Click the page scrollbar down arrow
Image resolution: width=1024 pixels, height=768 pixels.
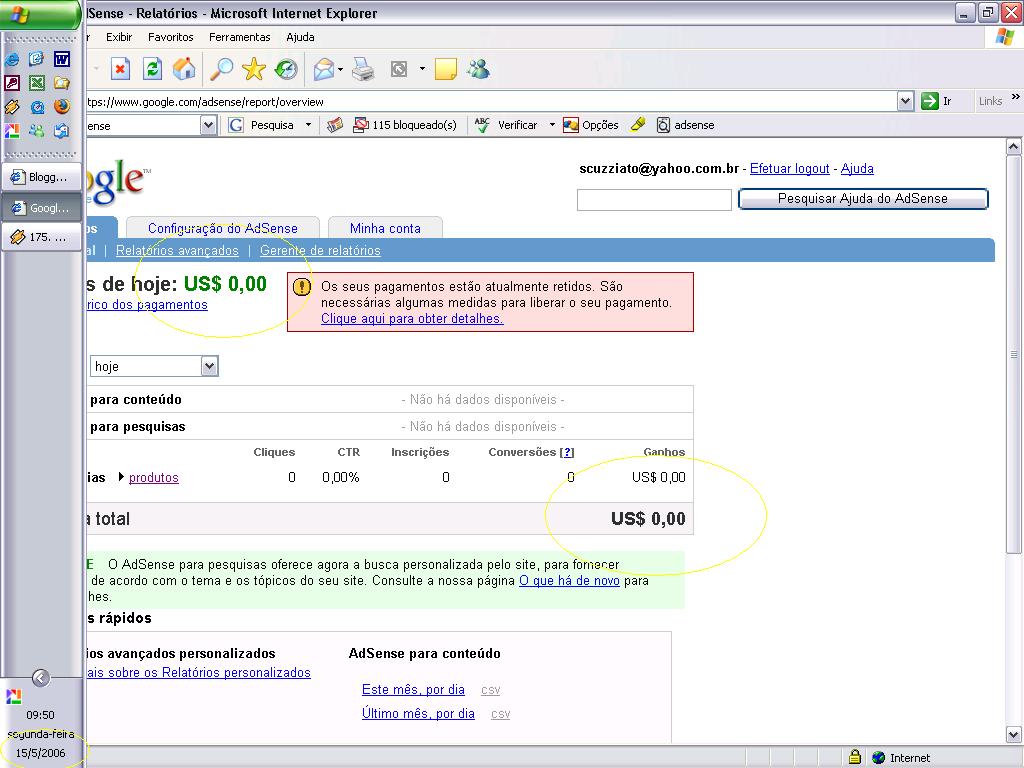click(x=1013, y=734)
